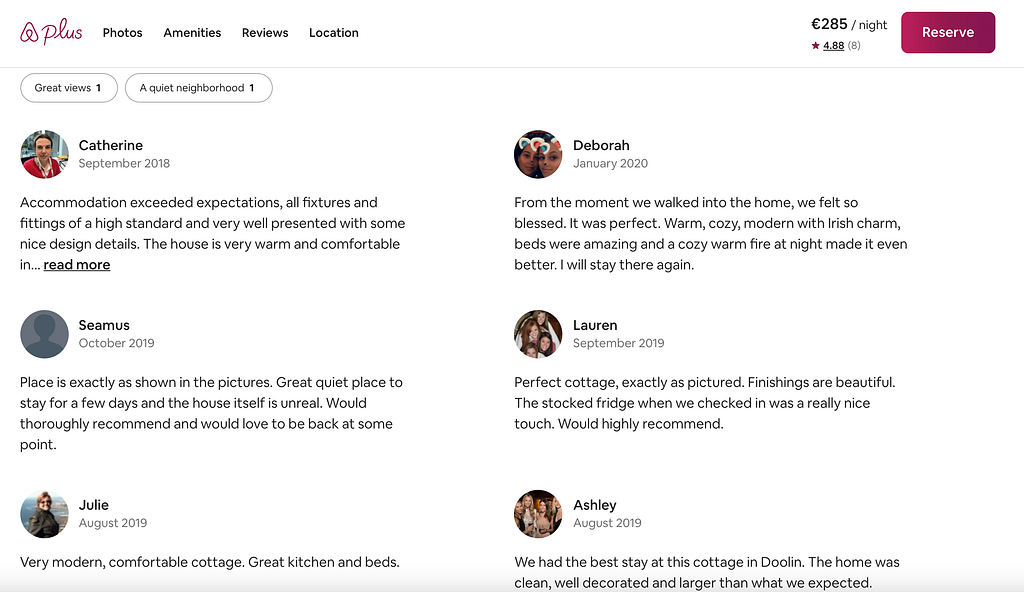The height and width of the screenshot is (592, 1024).
Task: Open Lauren's profile picture
Action: tap(538, 334)
